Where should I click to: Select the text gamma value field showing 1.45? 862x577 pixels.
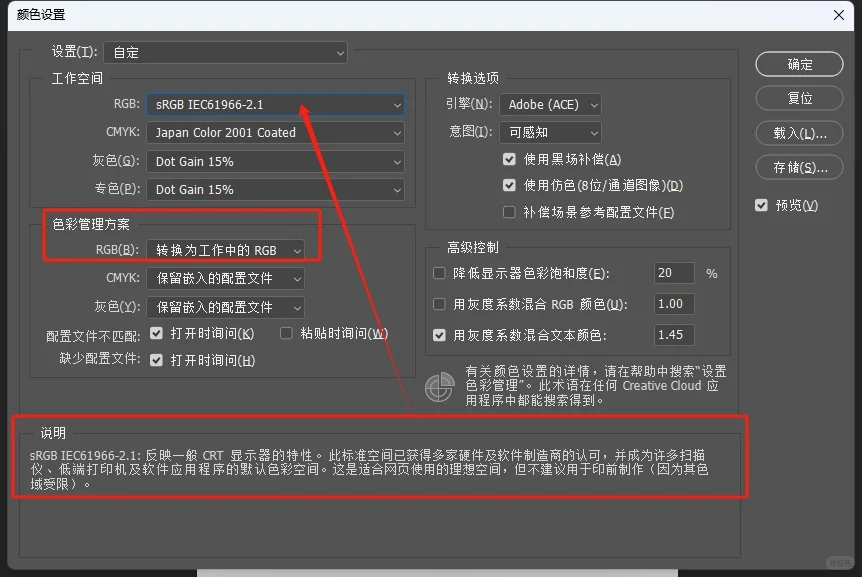(x=675, y=334)
